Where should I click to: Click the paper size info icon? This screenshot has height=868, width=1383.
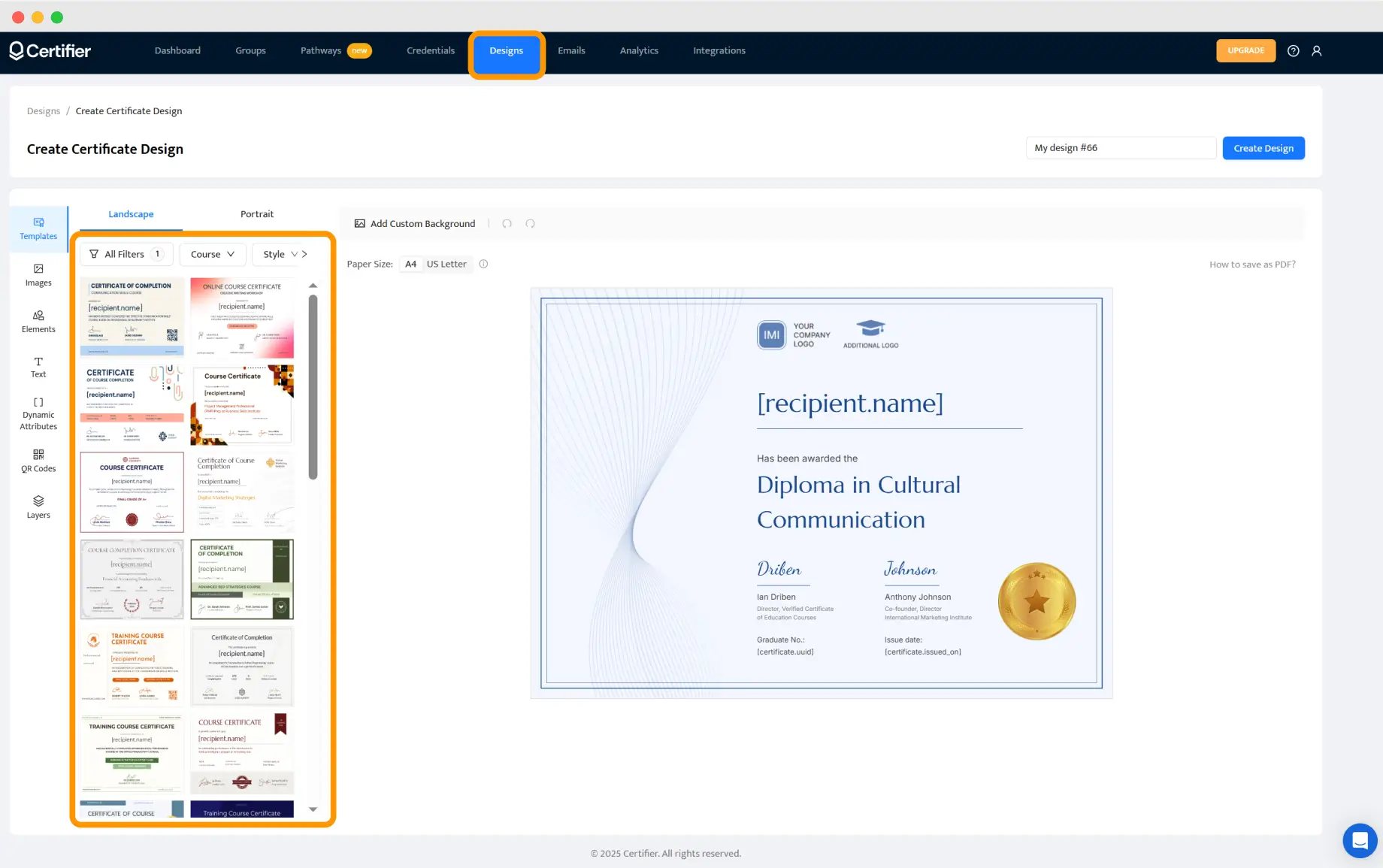click(x=484, y=264)
